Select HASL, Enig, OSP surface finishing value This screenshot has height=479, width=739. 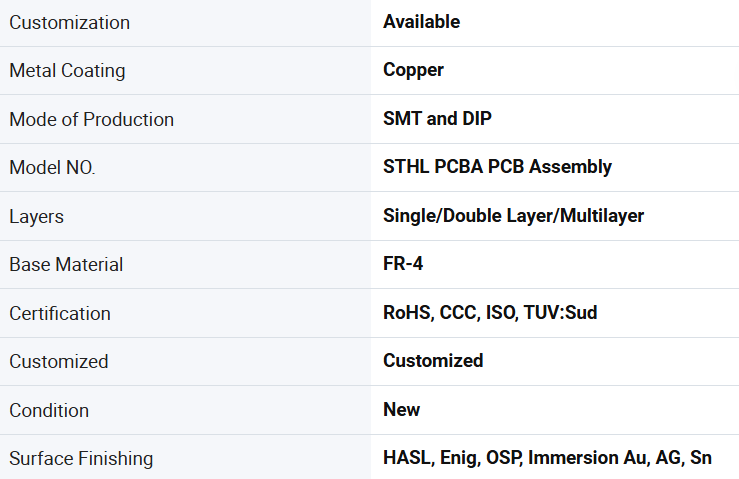(x=547, y=458)
